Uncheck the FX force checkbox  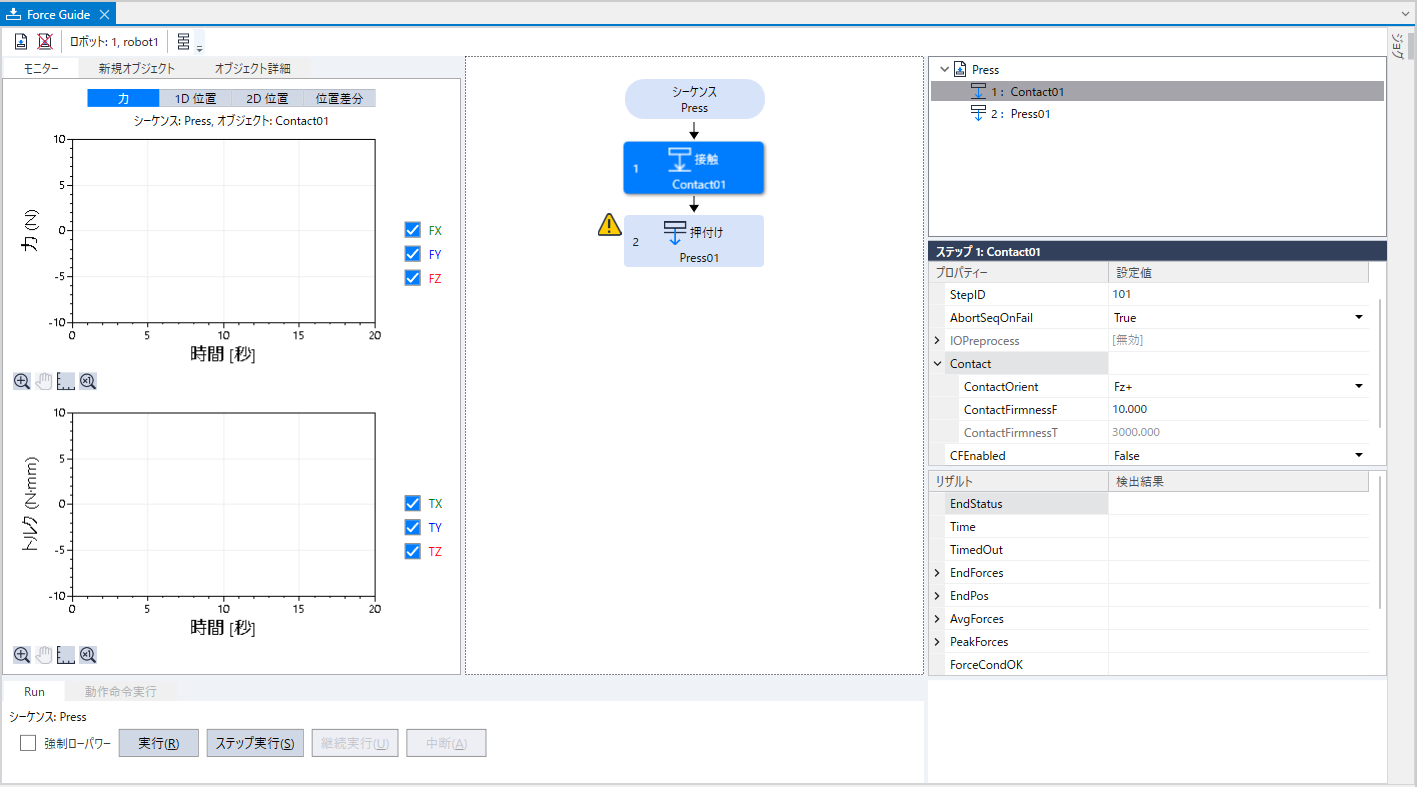click(x=412, y=230)
